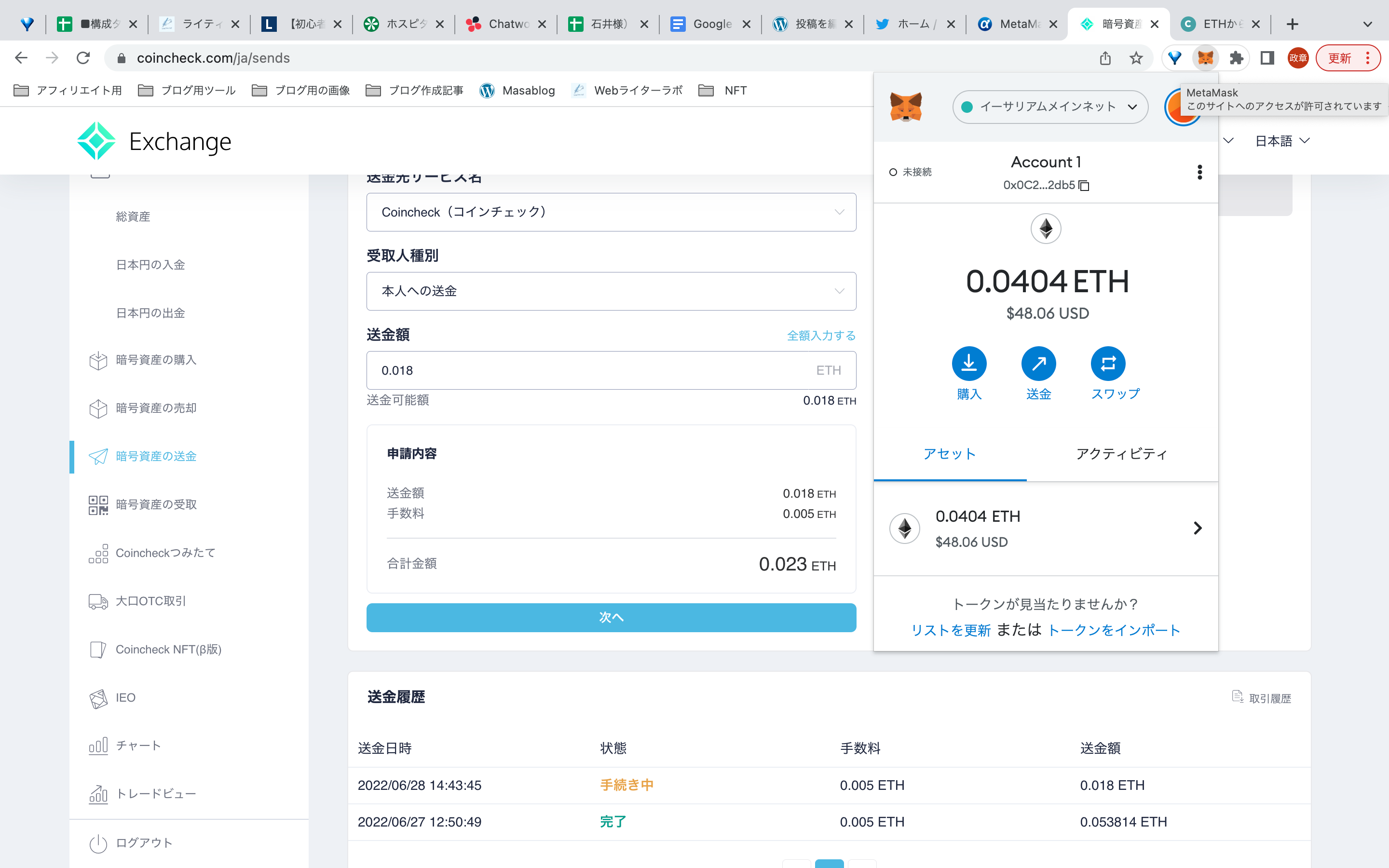This screenshot has width=1389, height=868.
Task: Open the NFT bookmark folder
Action: 722,91
